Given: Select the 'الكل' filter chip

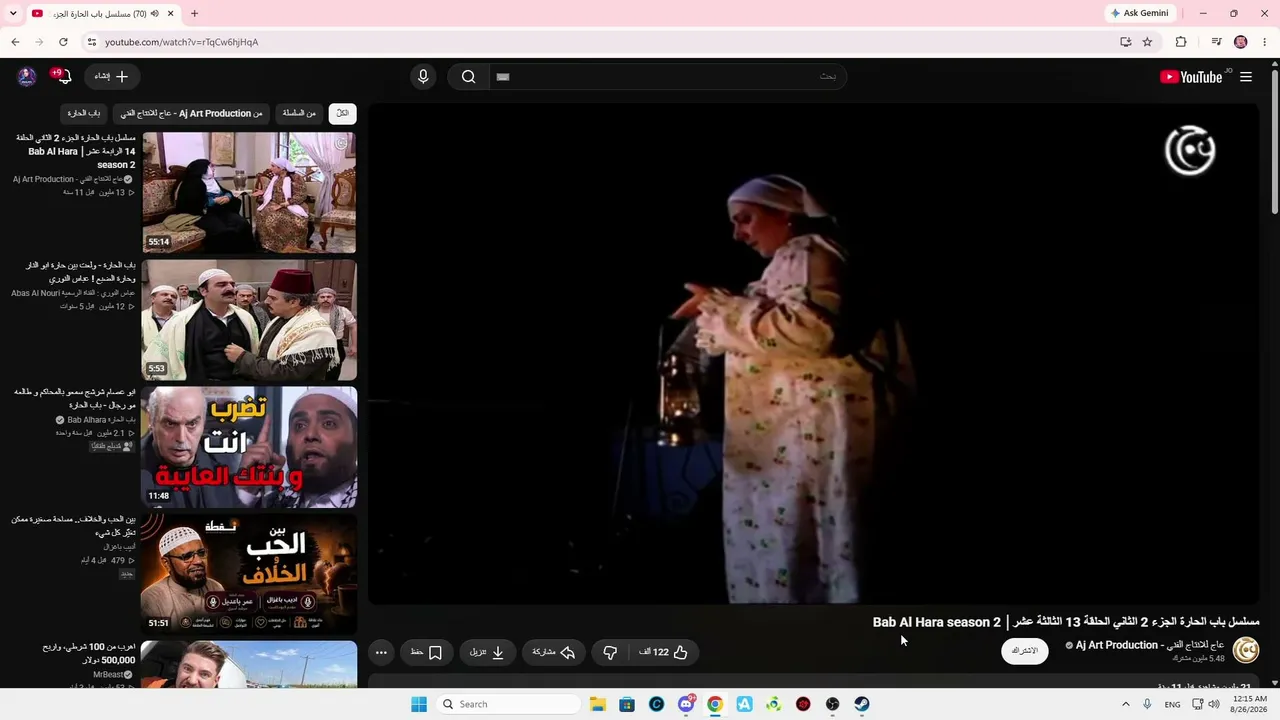Looking at the screenshot, I should coord(343,113).
